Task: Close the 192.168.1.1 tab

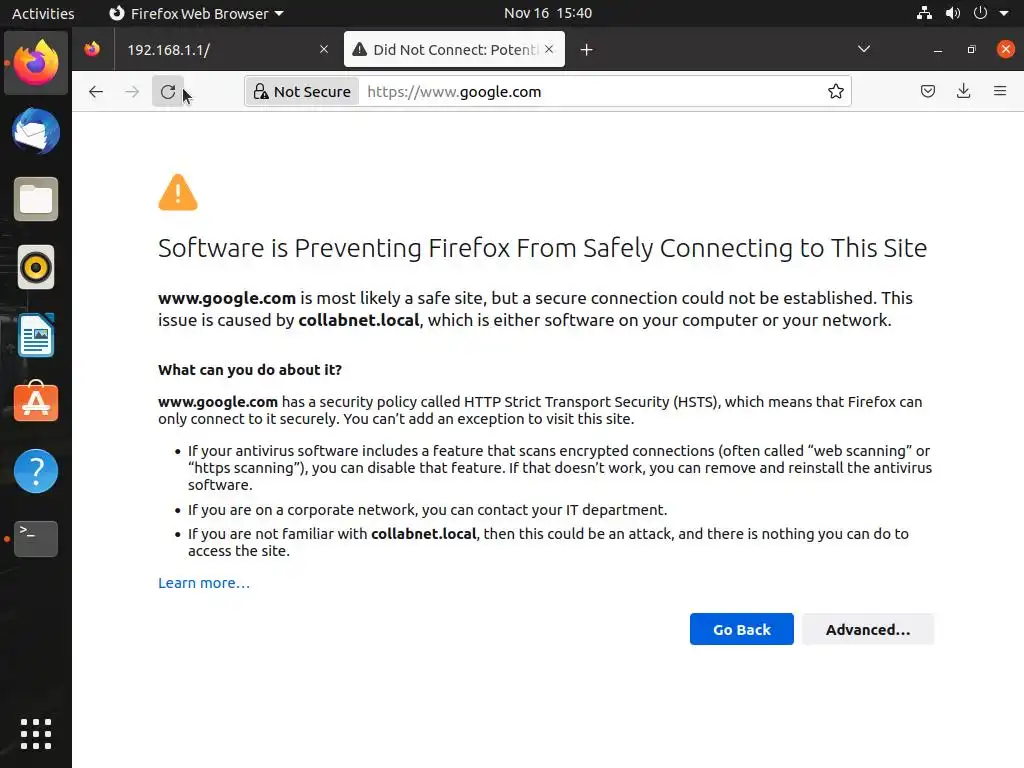Action: point(324,50)
